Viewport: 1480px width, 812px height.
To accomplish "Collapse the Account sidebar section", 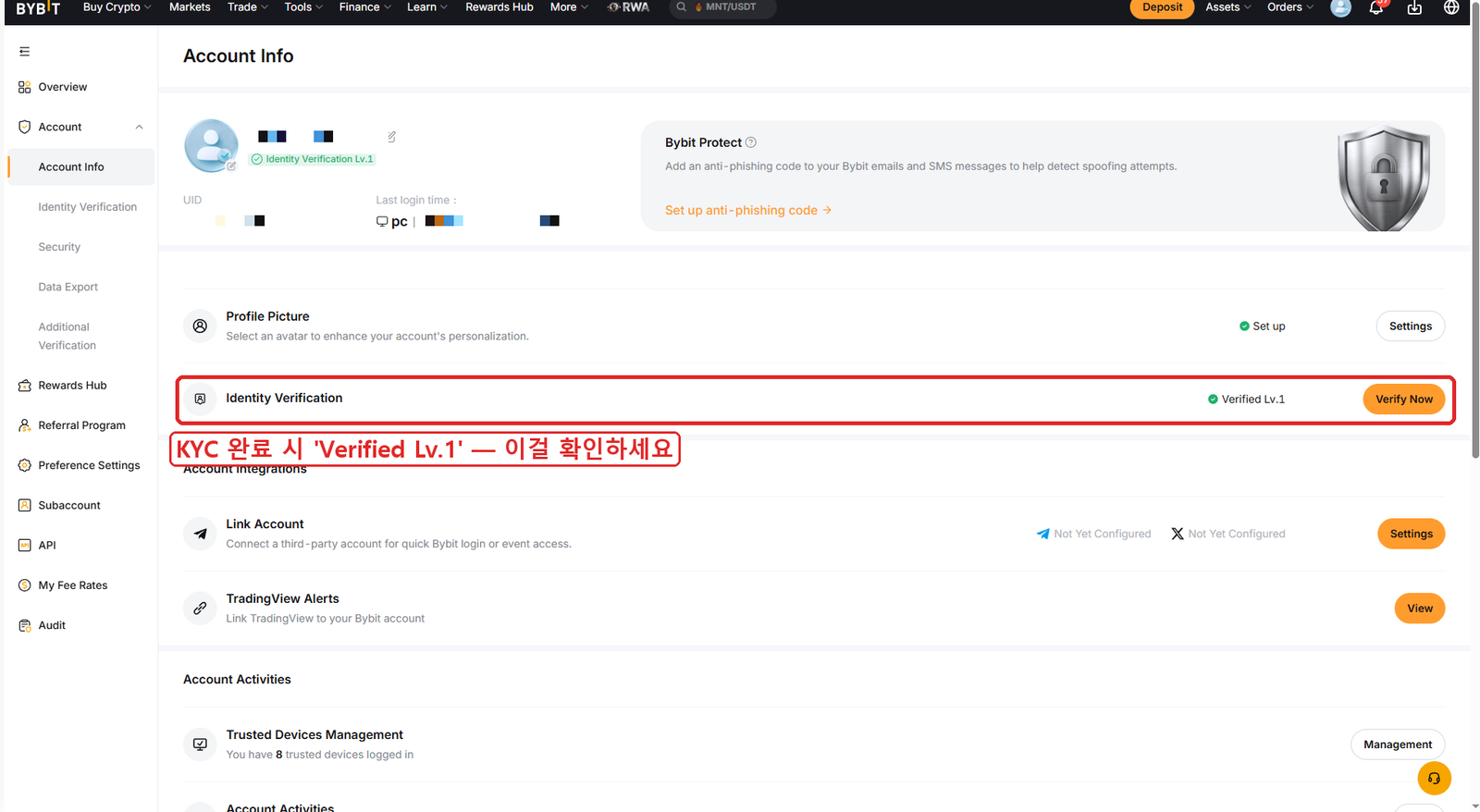I will click(x=139, y=127).
